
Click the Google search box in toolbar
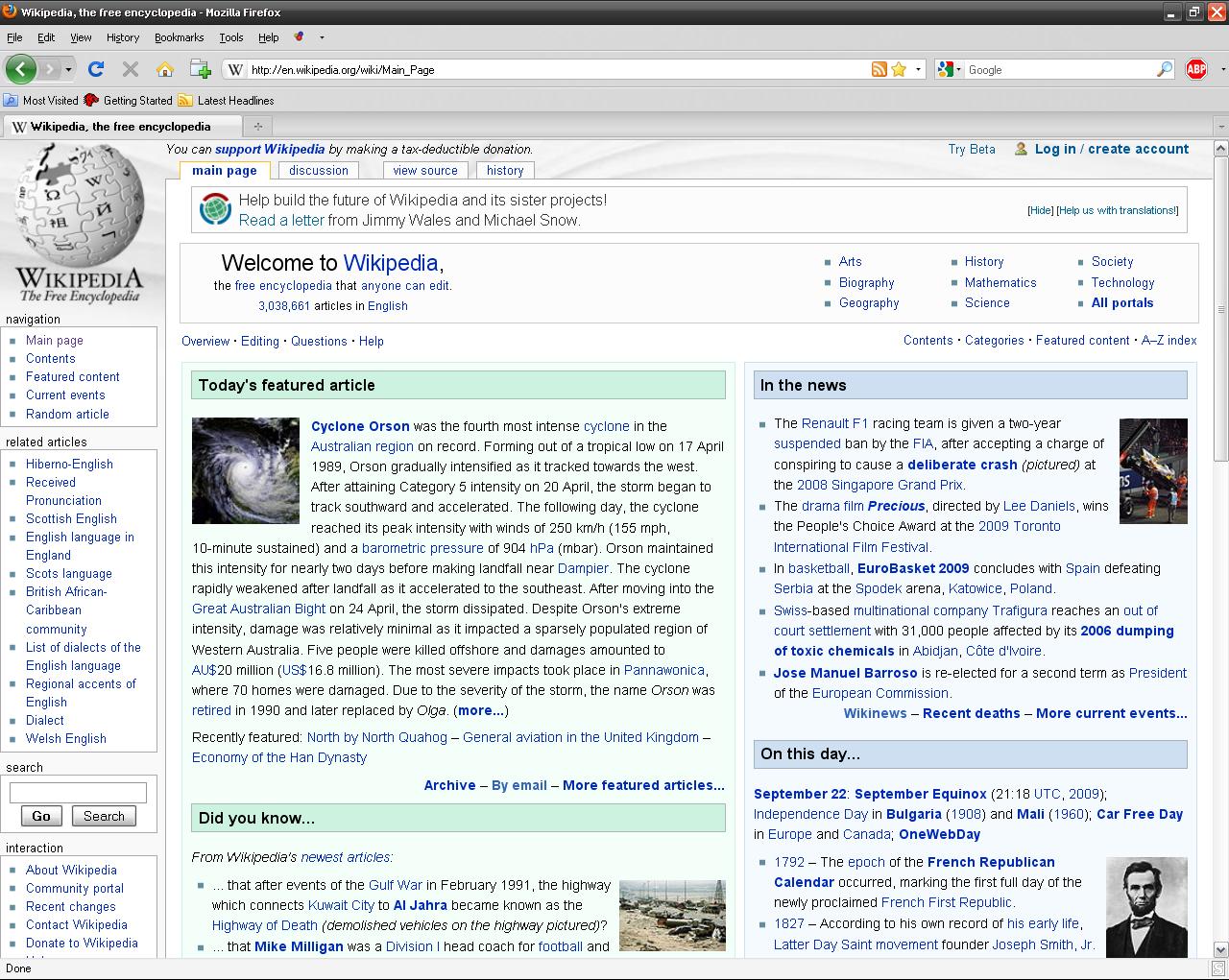tap(1059, 69)
